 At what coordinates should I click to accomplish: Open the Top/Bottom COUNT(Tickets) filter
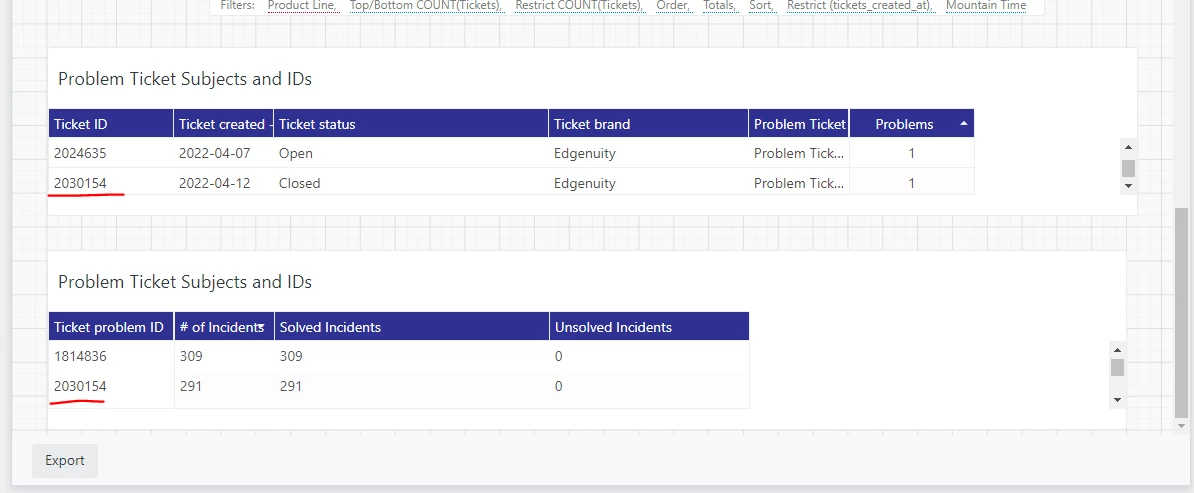click(x=426, y=5)
